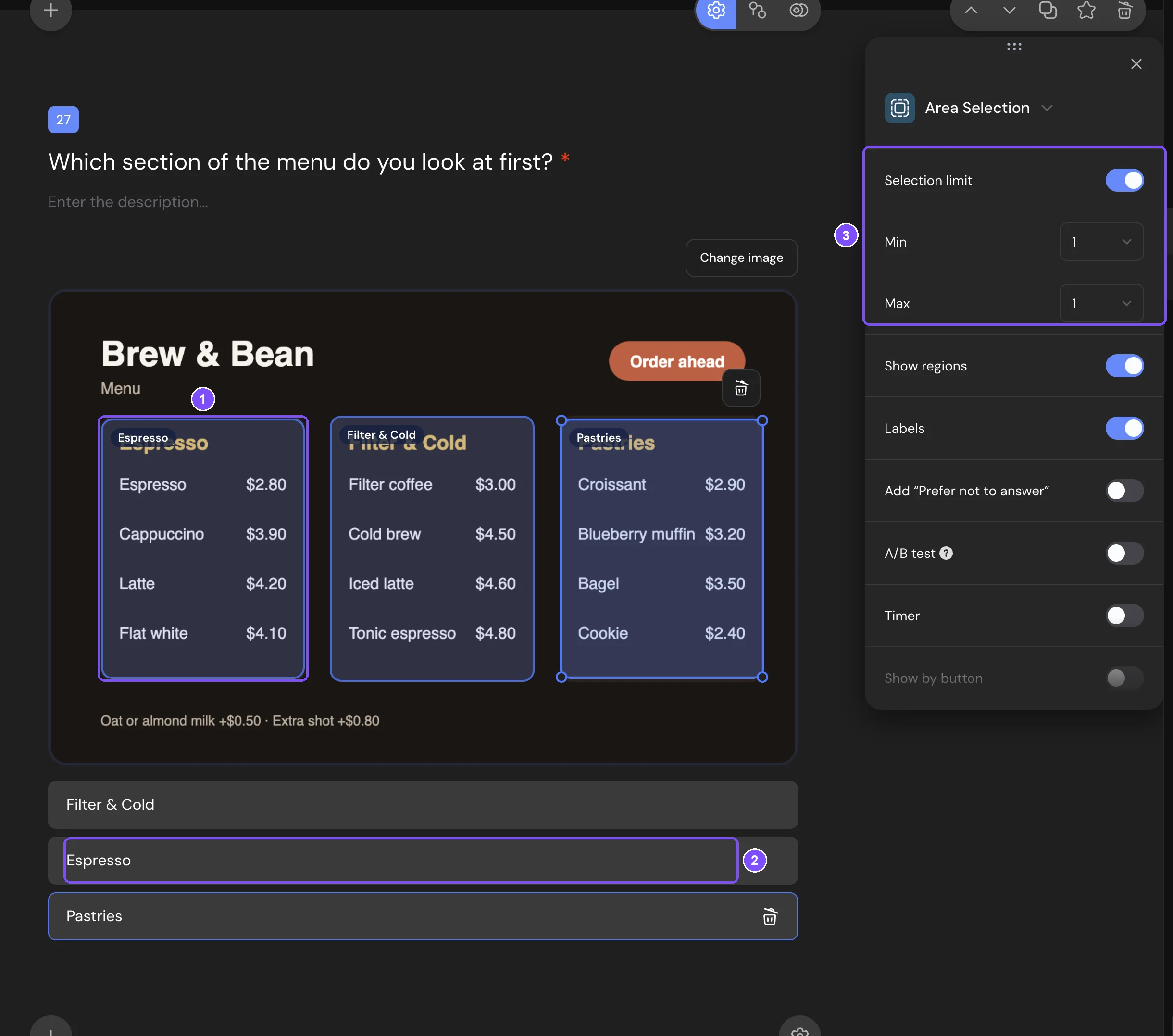
Task: Click the Espresso label tag on the image
Action: 142,438
